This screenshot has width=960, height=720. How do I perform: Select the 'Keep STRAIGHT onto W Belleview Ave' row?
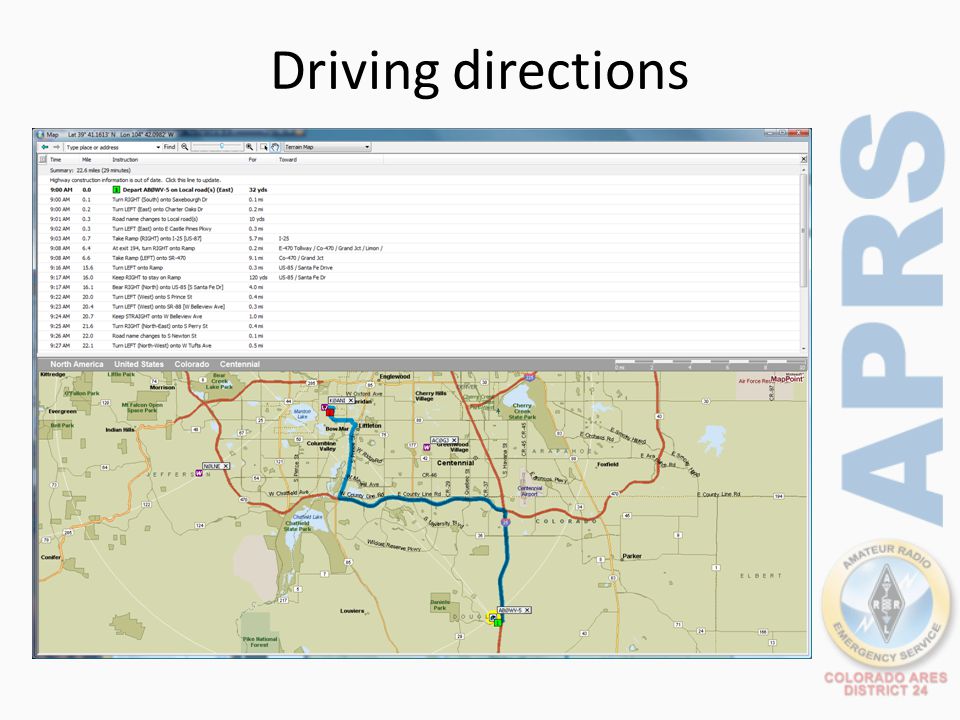point(419,317)
